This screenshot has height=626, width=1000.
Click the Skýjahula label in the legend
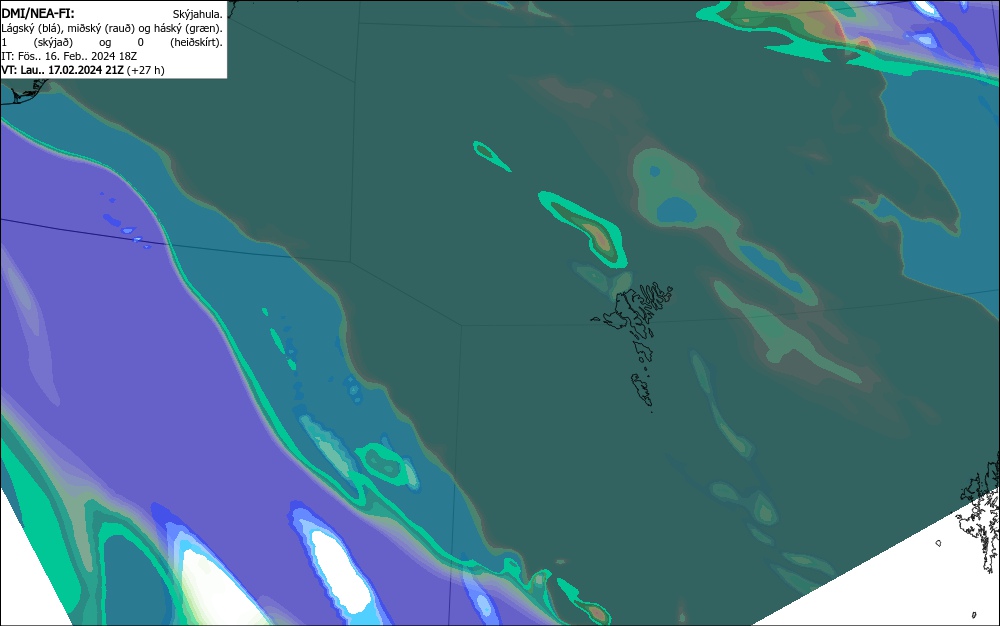(198, 14)
